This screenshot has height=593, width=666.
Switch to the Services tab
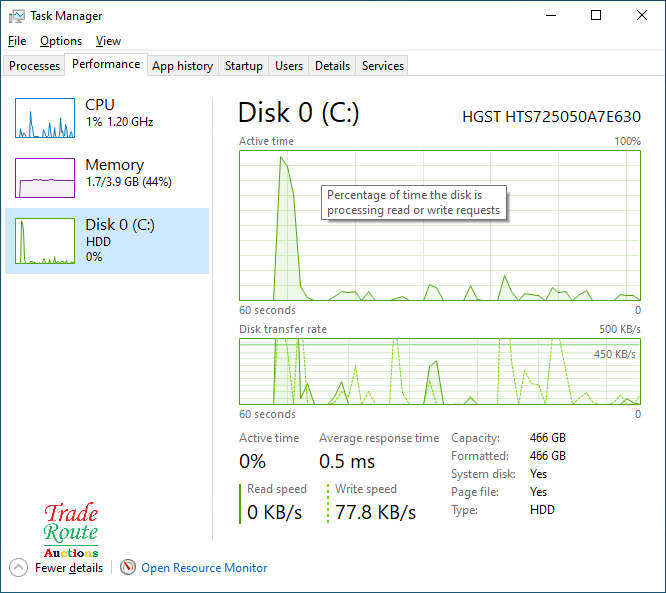(x=383, y=66)
